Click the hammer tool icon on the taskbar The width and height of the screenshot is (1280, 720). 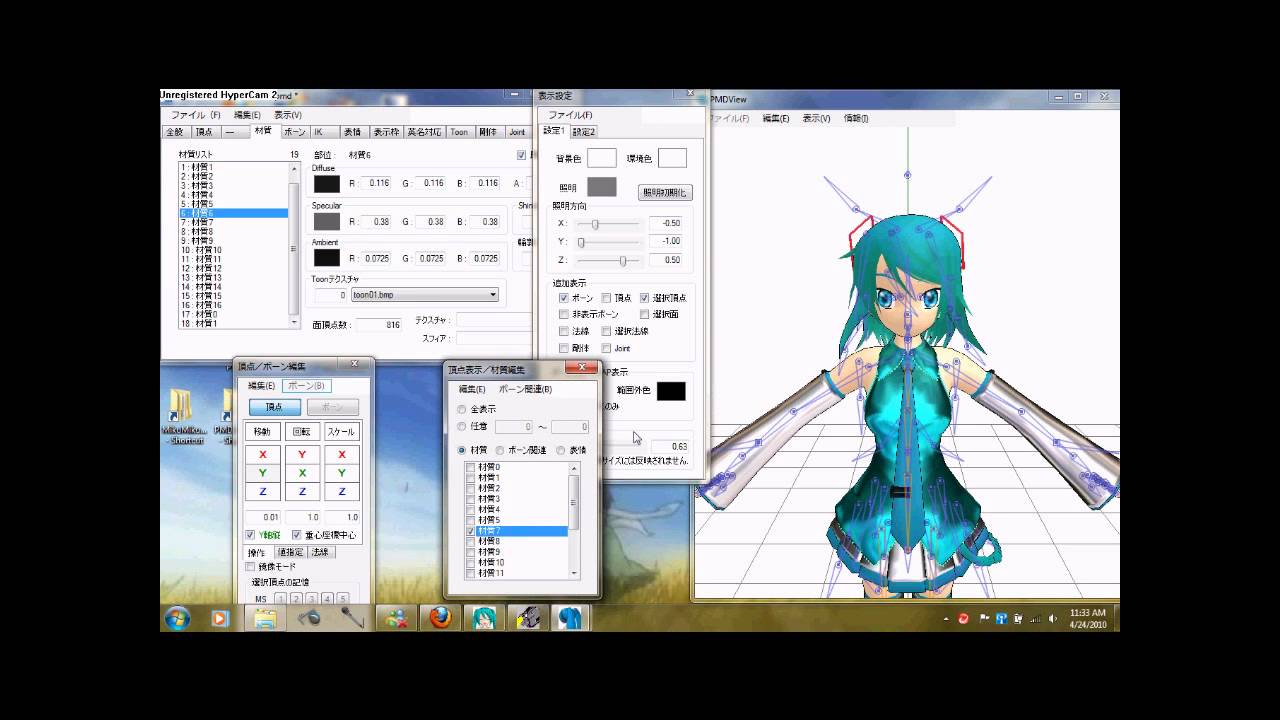309,618
